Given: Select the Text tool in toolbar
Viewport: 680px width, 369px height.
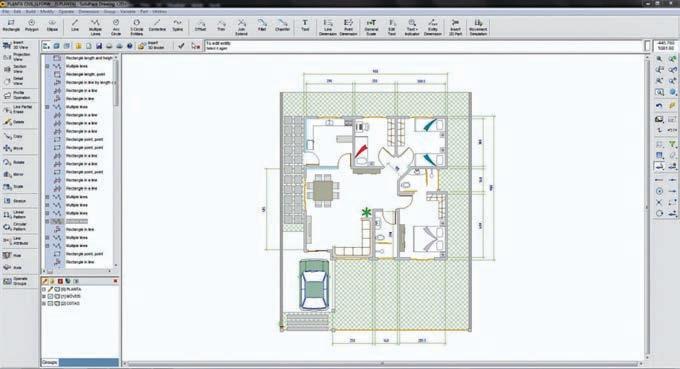Looking at the screenshot, I should tap(305, 26).
